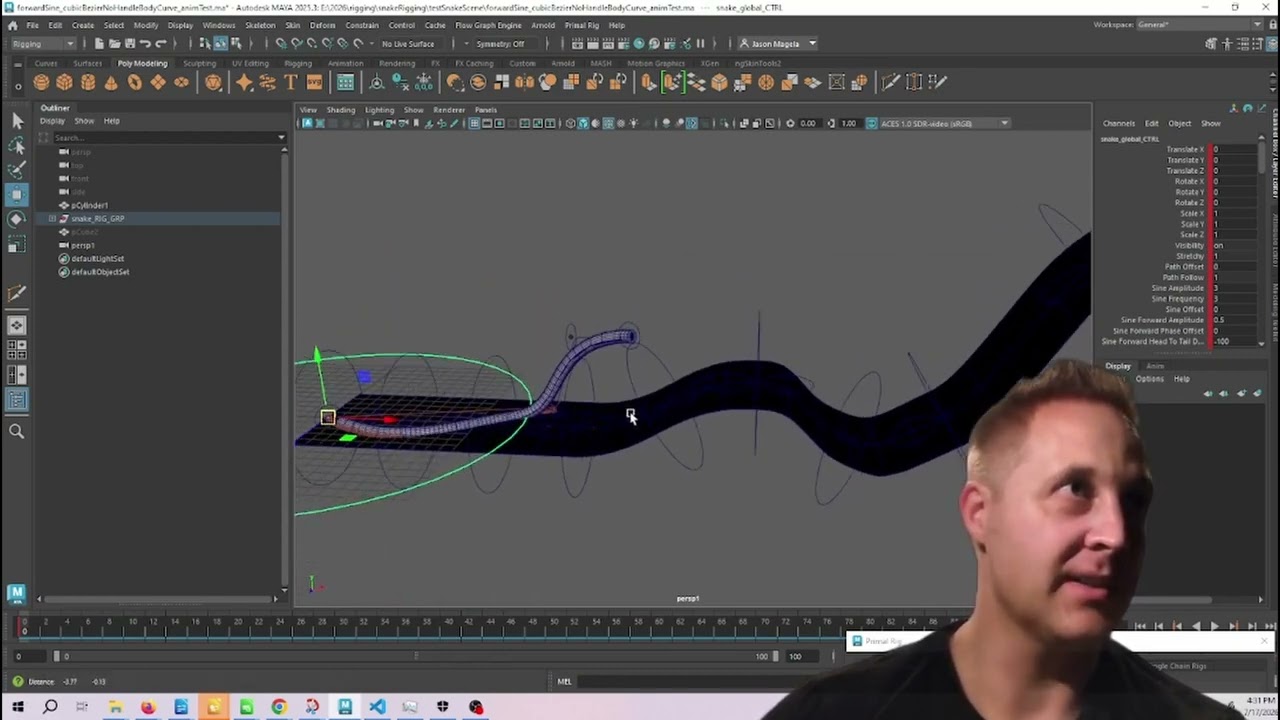This screenshot has height=720, width=1280.
Task: Open Firefox from the Windows taskbar
Action: tap(148, 707)
